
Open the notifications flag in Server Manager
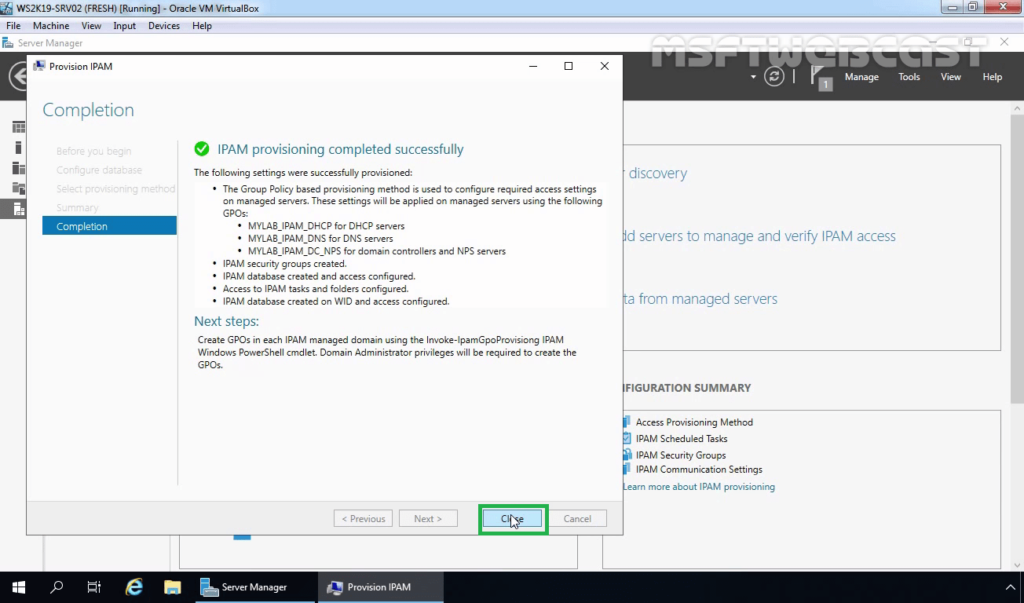pyautogui.click(x=820, y=77)
